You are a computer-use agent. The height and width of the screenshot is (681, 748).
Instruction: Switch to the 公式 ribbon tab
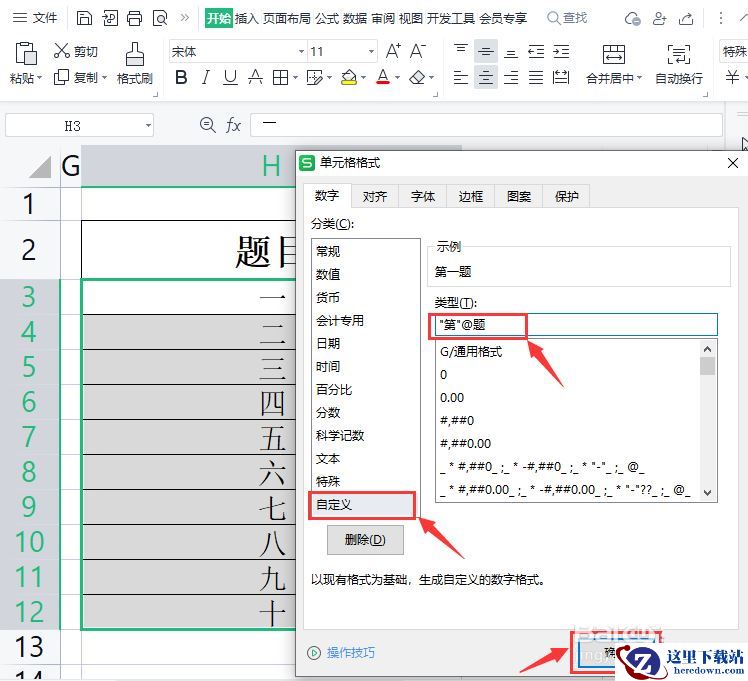[x=327, y=19]
